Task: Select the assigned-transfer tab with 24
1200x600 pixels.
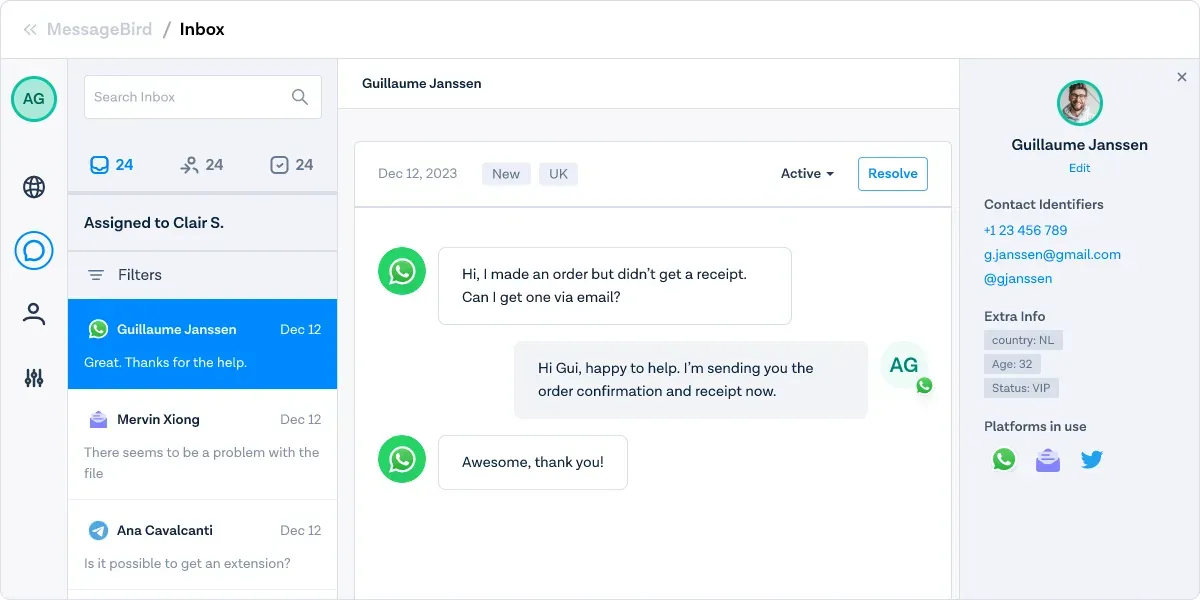Action: (x=201, y=165)
